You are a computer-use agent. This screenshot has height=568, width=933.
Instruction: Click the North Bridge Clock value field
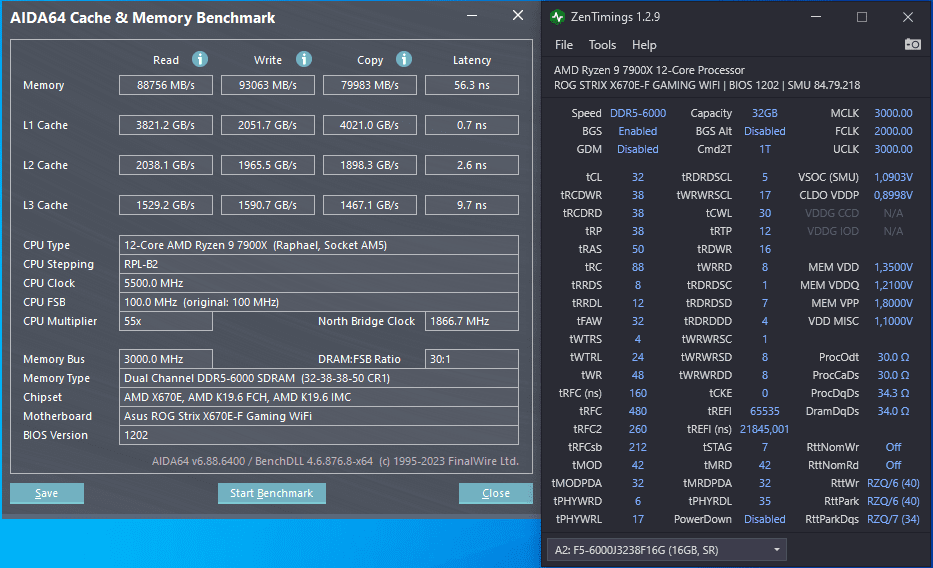click(472, 321)
